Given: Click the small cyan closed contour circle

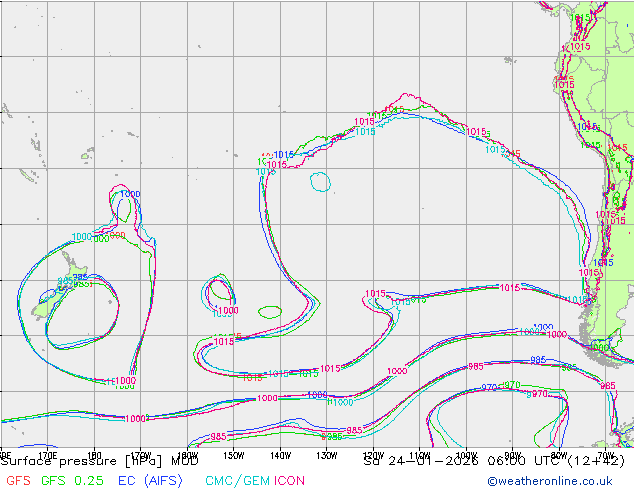Looking at the screenshot, I should pos(320,182).
